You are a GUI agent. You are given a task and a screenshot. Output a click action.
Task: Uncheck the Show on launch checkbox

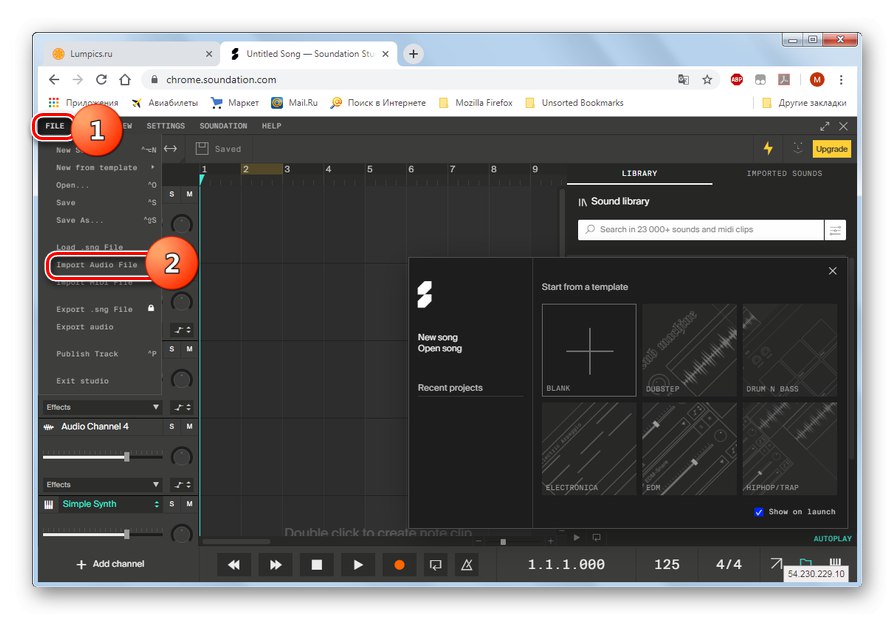click(x=759, y=512)
